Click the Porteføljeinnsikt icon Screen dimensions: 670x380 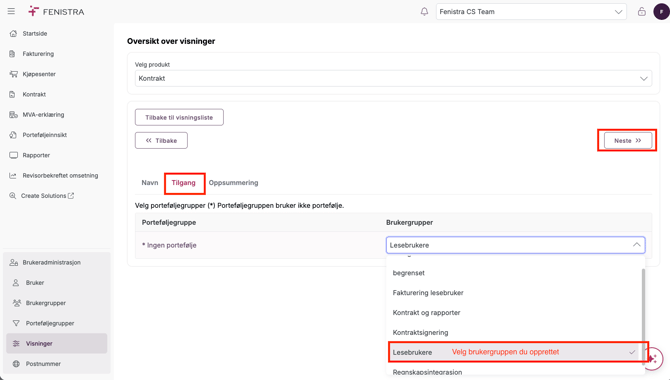pos(13,135)
